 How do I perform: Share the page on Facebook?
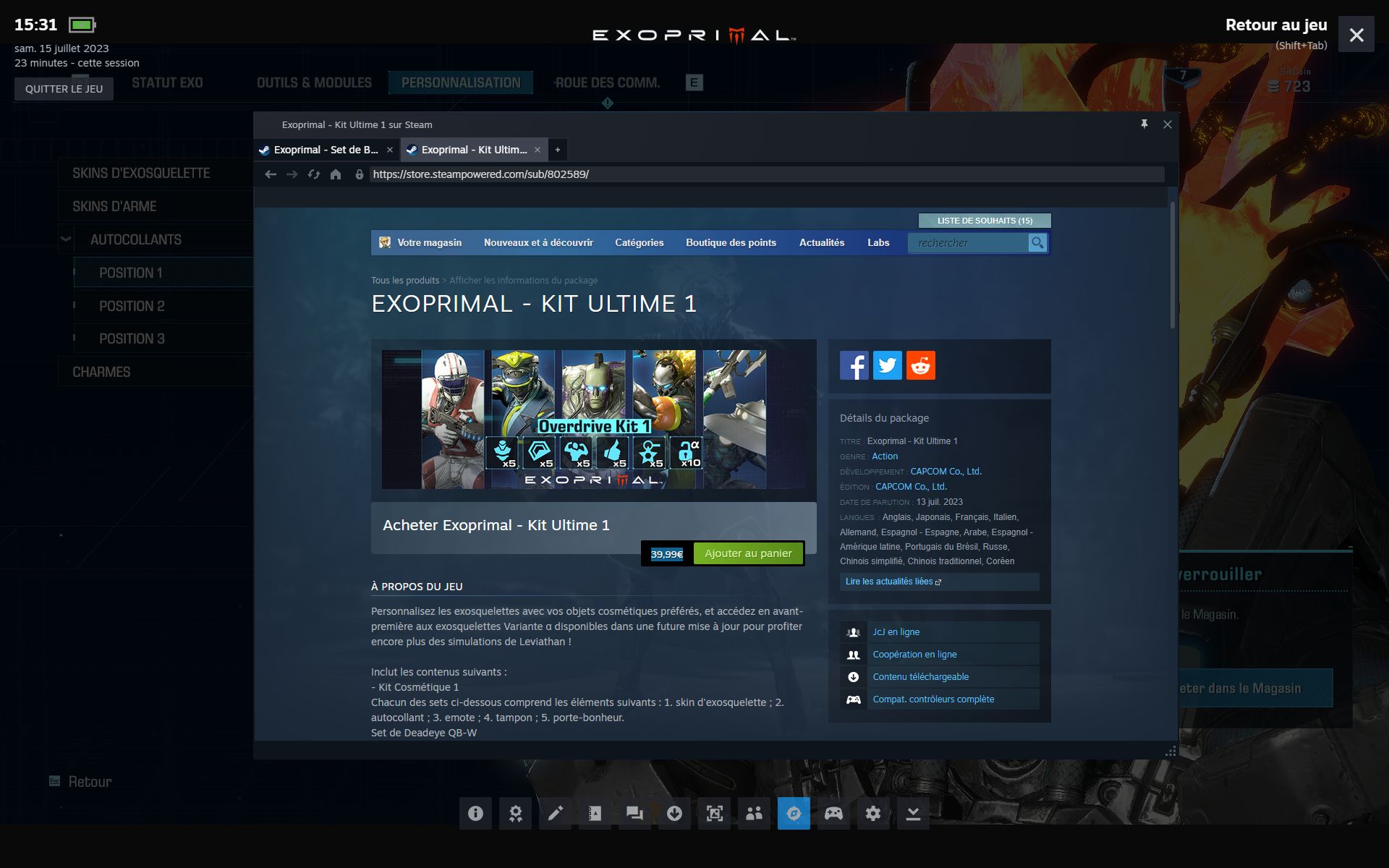click(x=854, y=365)
